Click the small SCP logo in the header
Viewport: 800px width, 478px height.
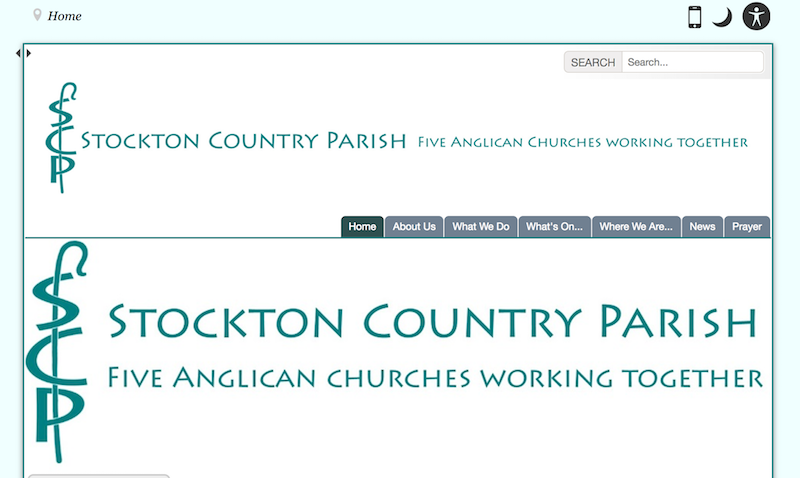61,138
